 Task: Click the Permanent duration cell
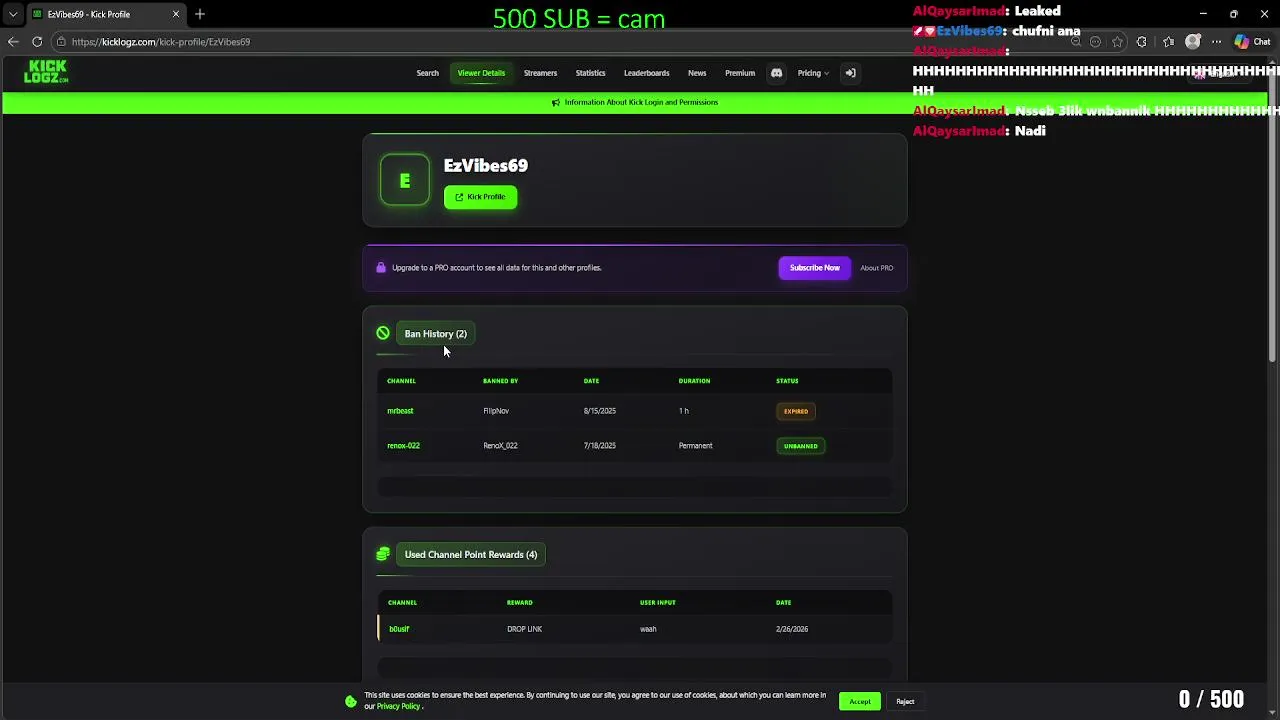[695, 446]
